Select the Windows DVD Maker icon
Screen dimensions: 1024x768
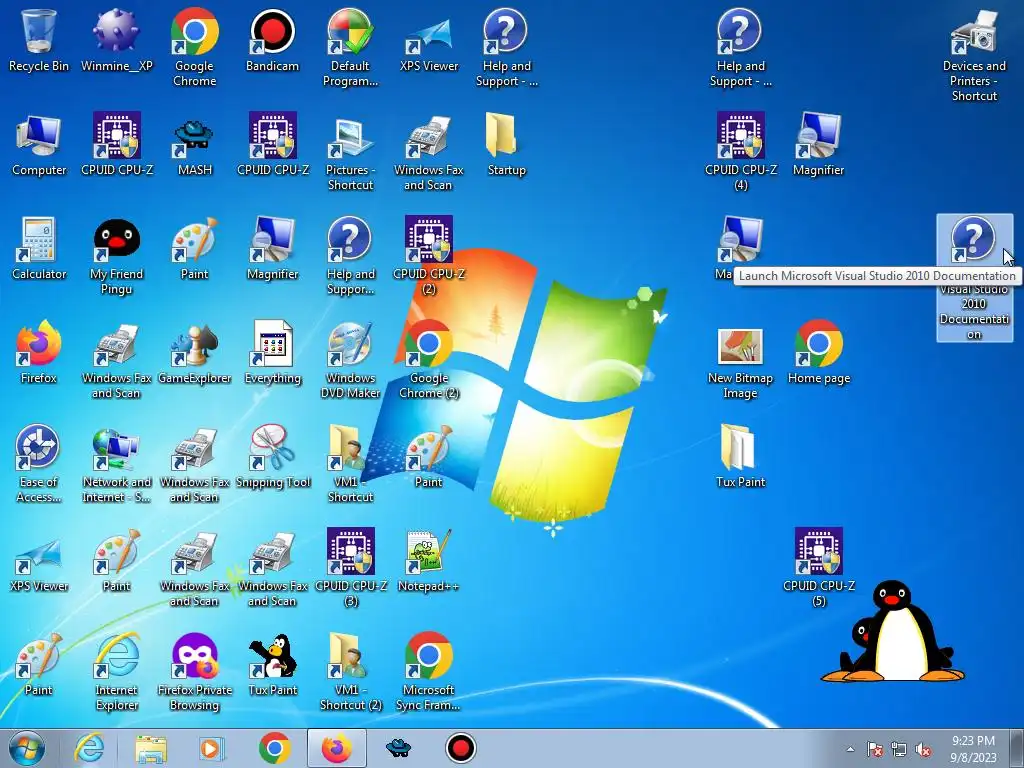tap(350, 360)
